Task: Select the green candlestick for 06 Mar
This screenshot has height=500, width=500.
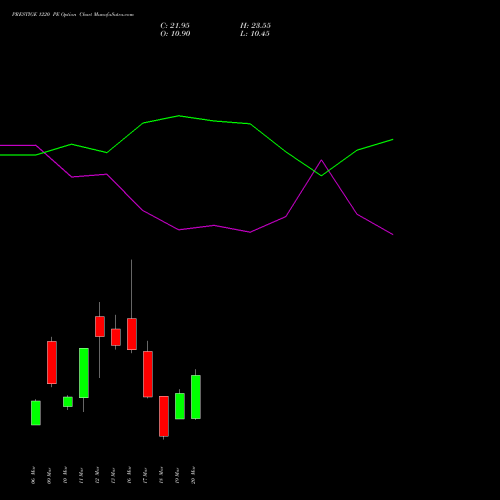Action: click(36, 413)
